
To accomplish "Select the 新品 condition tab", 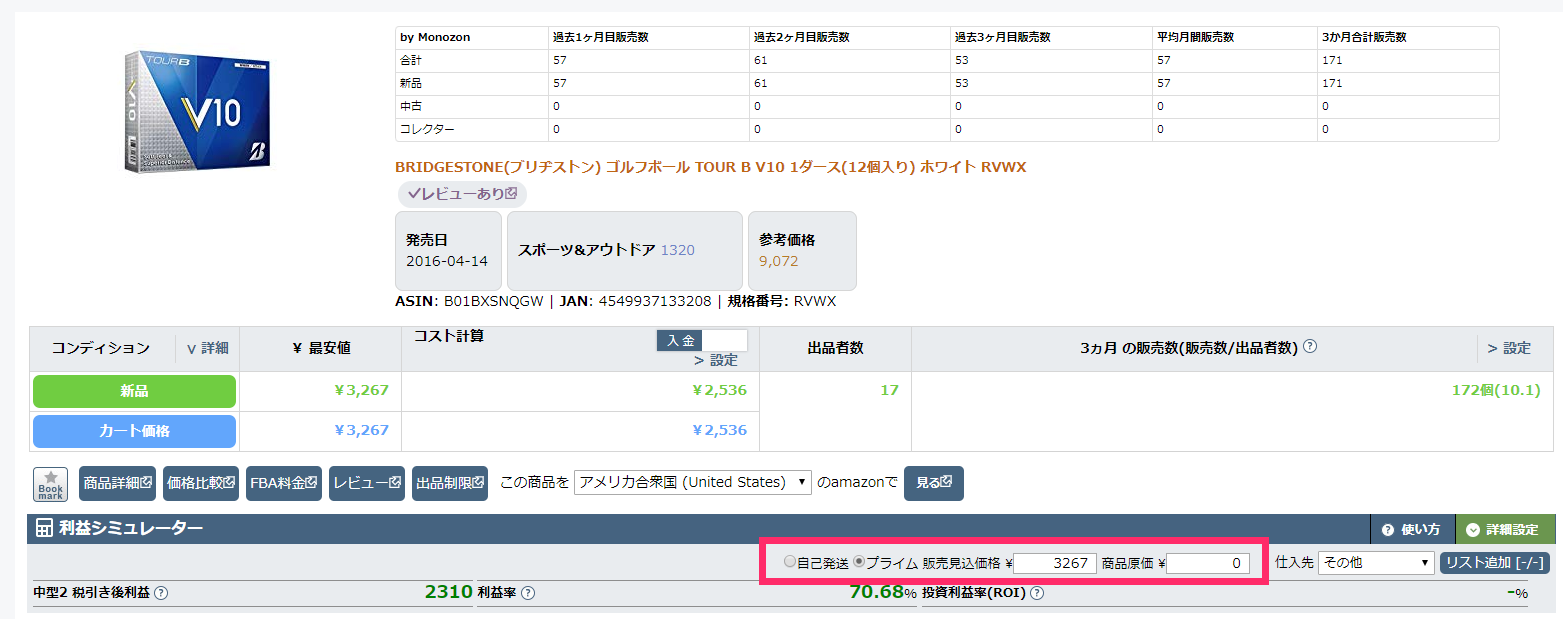I will pyautogui.click(x=134, y=391).
